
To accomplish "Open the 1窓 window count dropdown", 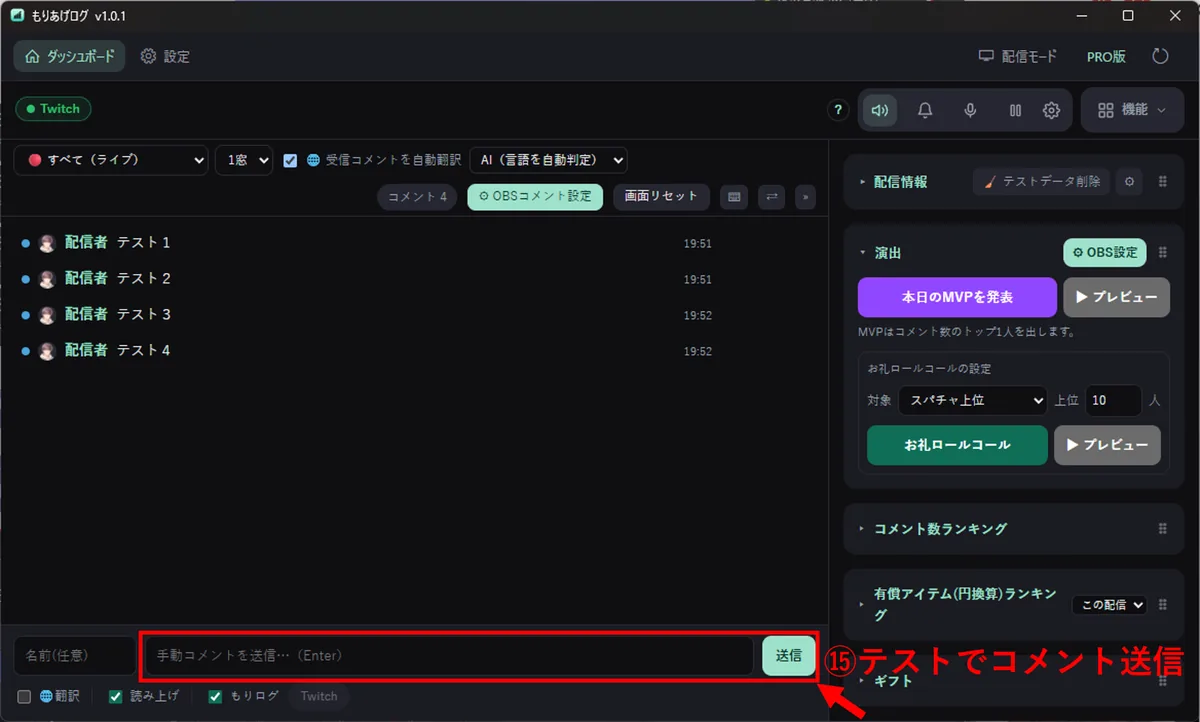I will (244, 160).
